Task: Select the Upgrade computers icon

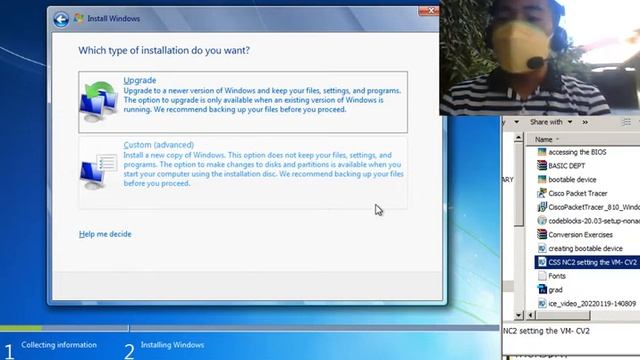Action: [99, 101]
